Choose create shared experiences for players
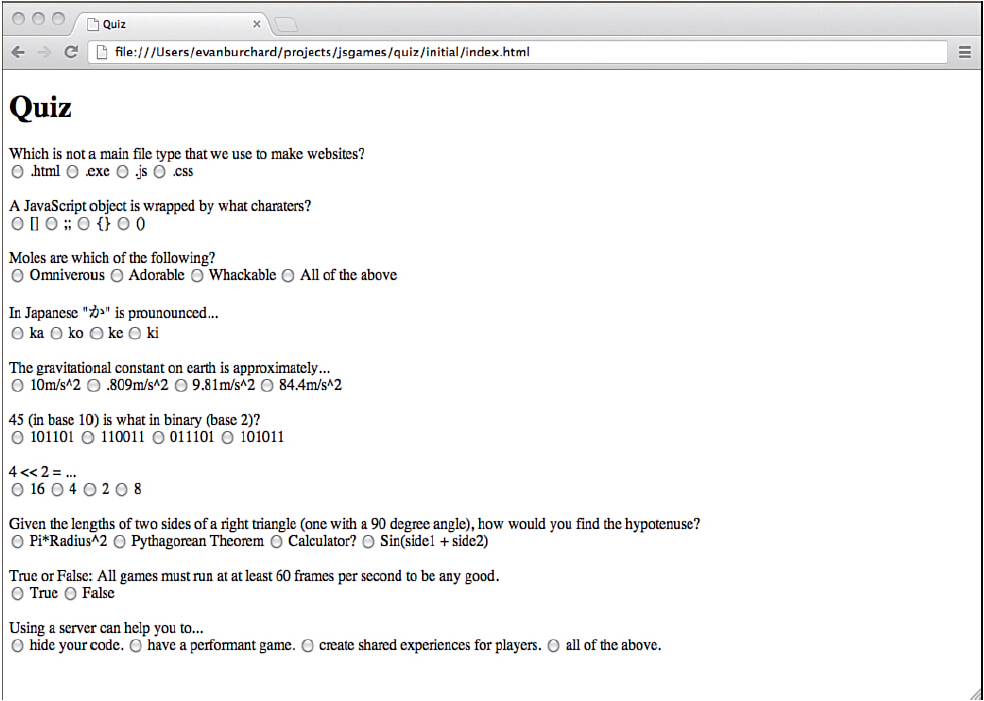 coord(308,646)
